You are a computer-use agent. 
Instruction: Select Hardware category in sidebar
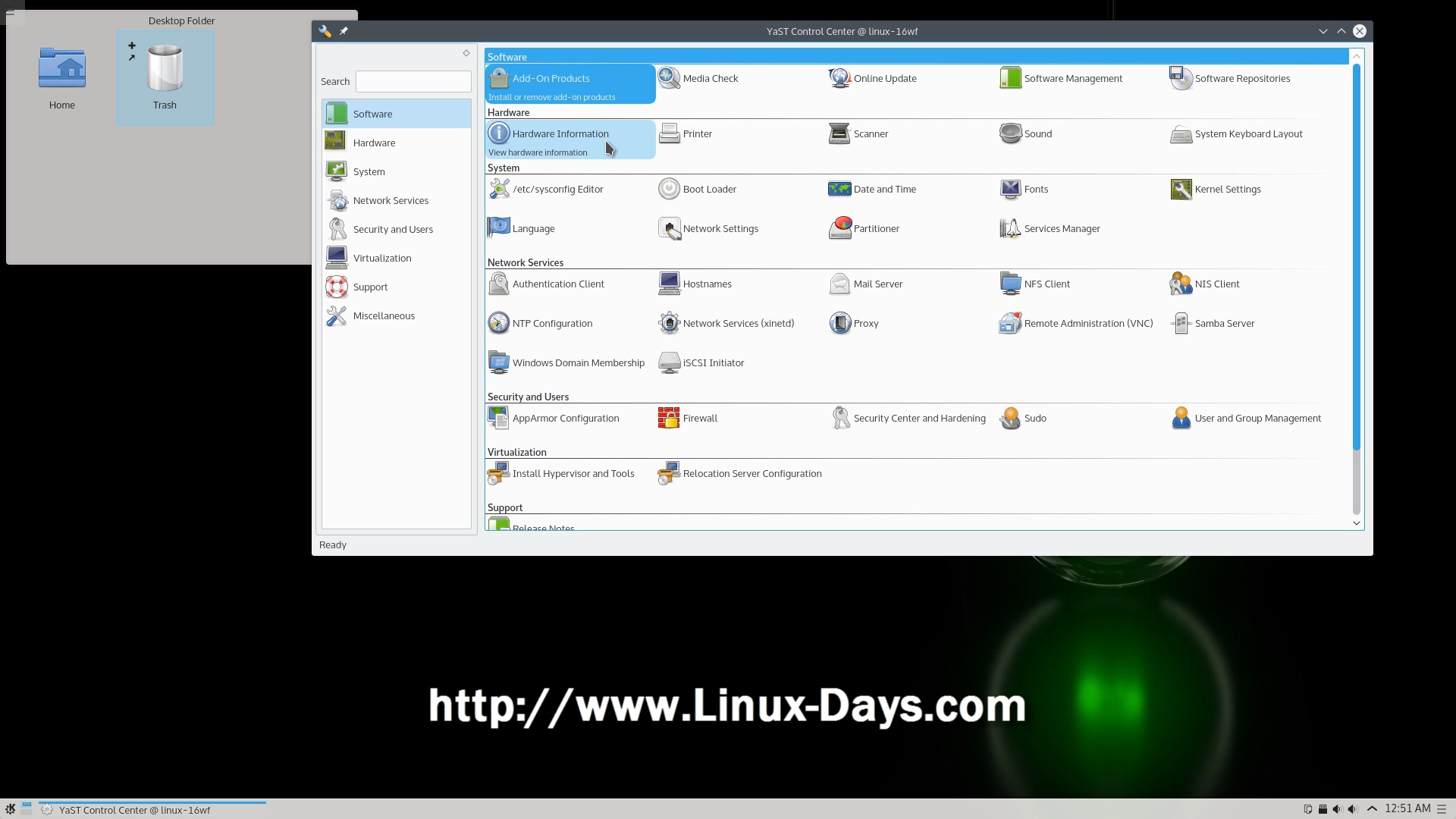[x=397, y=143]
